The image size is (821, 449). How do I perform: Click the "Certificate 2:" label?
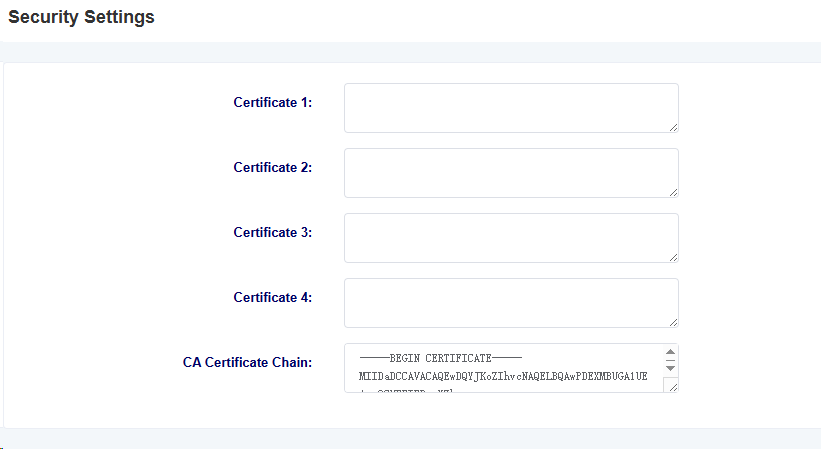pos(272,167)
